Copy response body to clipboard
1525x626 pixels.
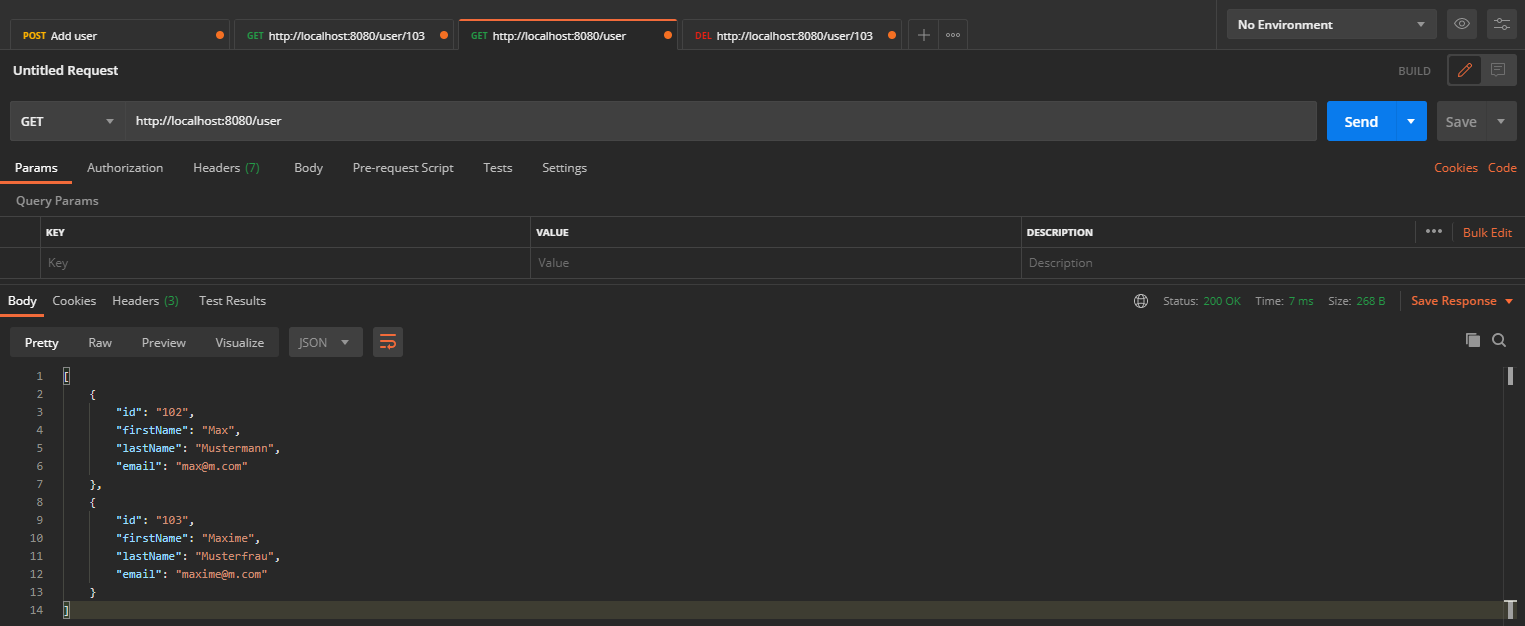pyautogui.click(x=1472, y=340)
